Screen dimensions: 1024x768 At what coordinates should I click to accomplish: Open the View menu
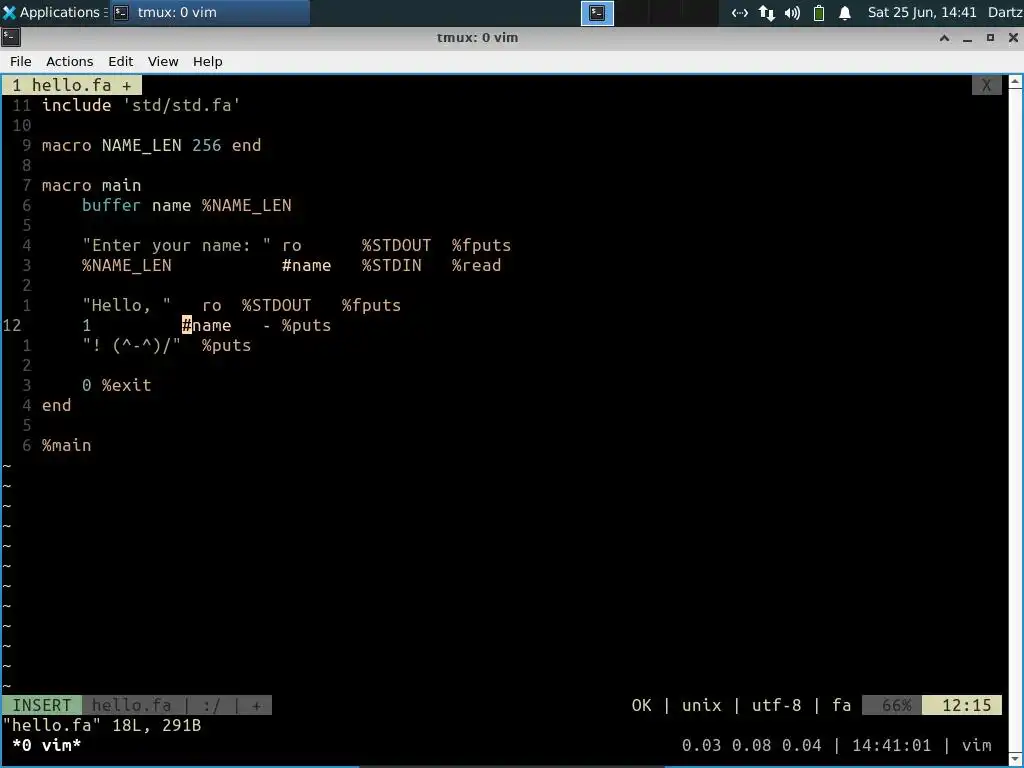coord(163,61)
